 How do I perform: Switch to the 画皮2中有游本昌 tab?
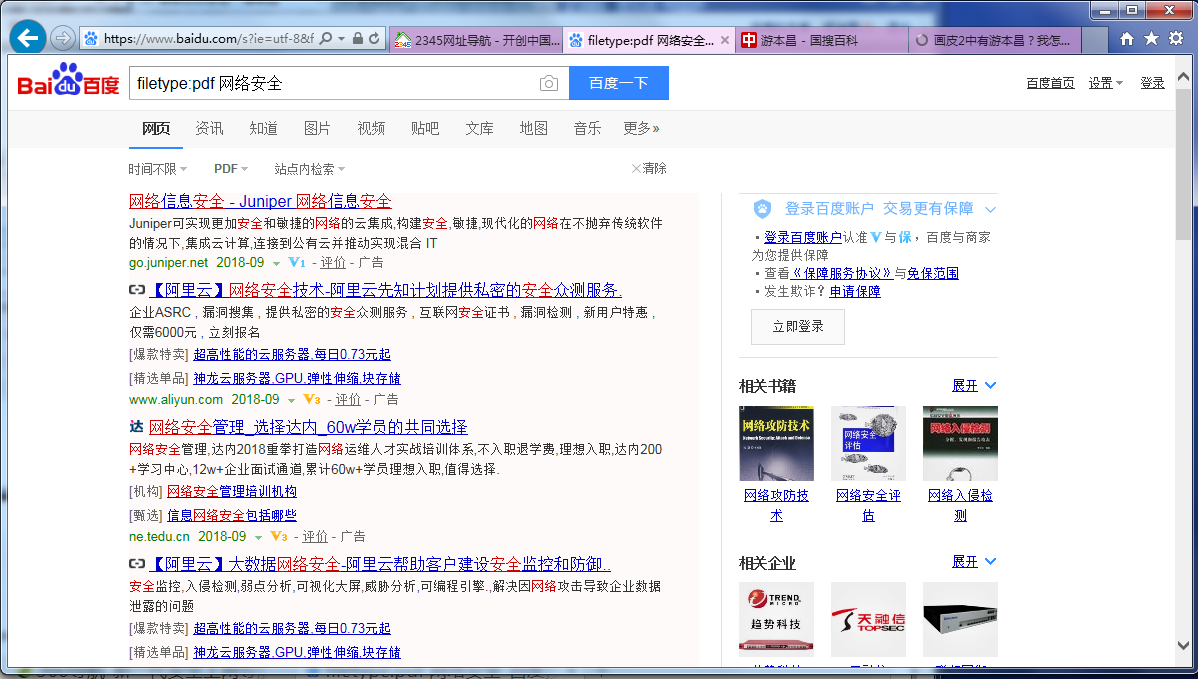(995, 40)
